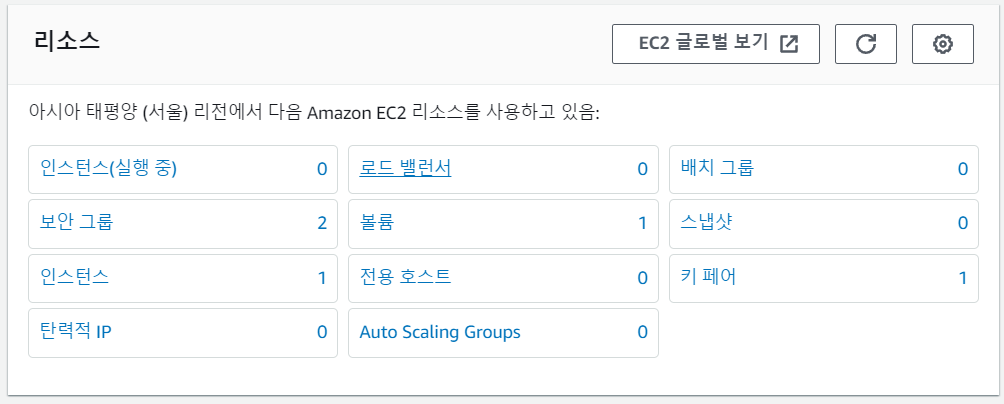This screenshot has width=1004, height=404.
Task: Open the 로드 밸런서 link
Action: 405,168
